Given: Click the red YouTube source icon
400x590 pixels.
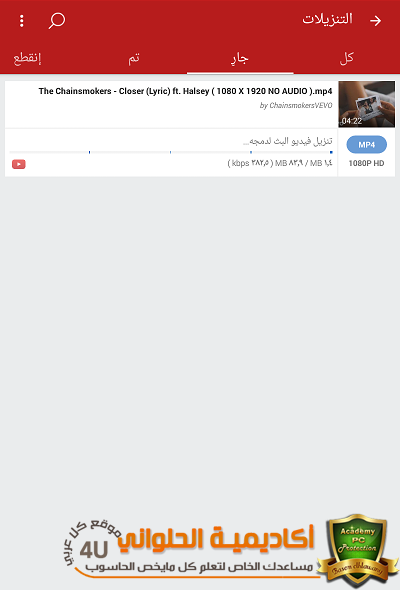Looking at the screenshot, I should pyautogui.click(x=19, y=164).
